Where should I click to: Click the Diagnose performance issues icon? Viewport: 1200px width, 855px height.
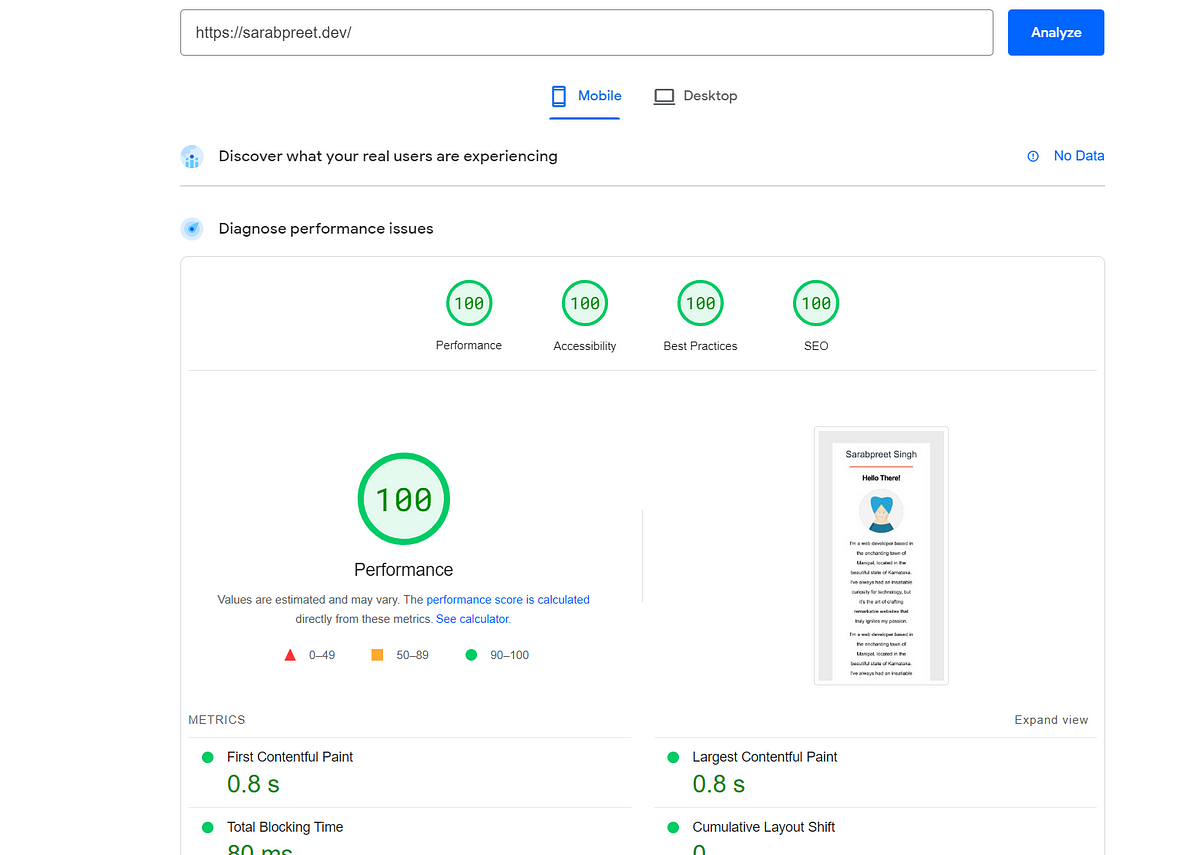192,229
